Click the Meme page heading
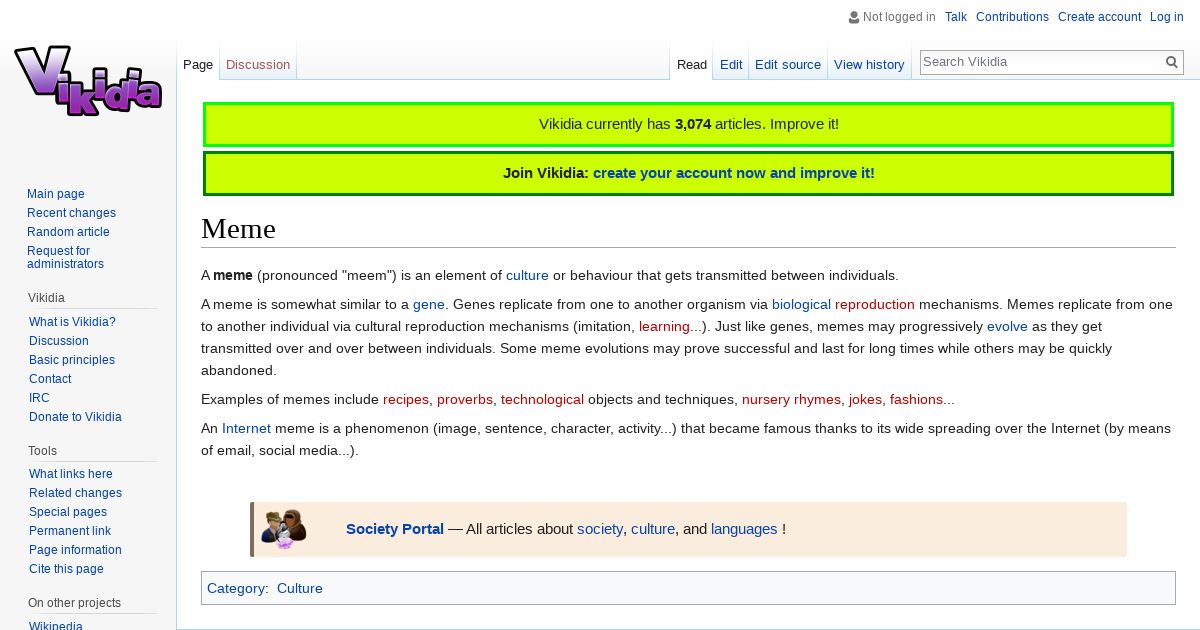This screenshot has width=1200, height=630. coord(238,228)
